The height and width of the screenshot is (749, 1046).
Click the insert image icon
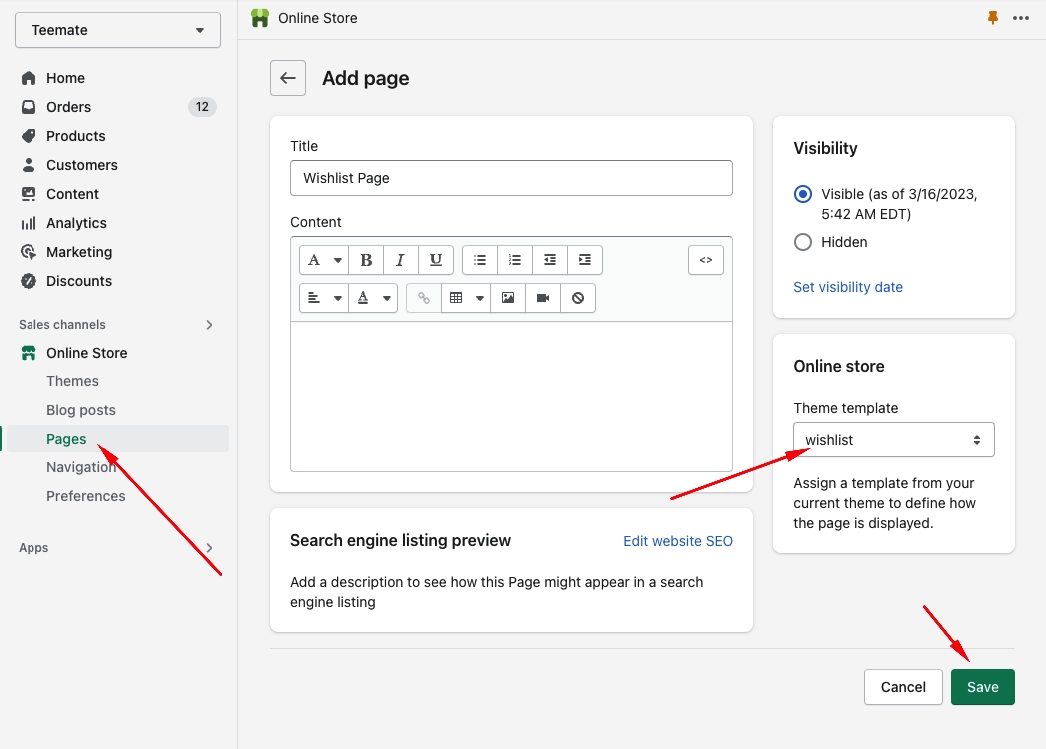(x=508, y=298)
